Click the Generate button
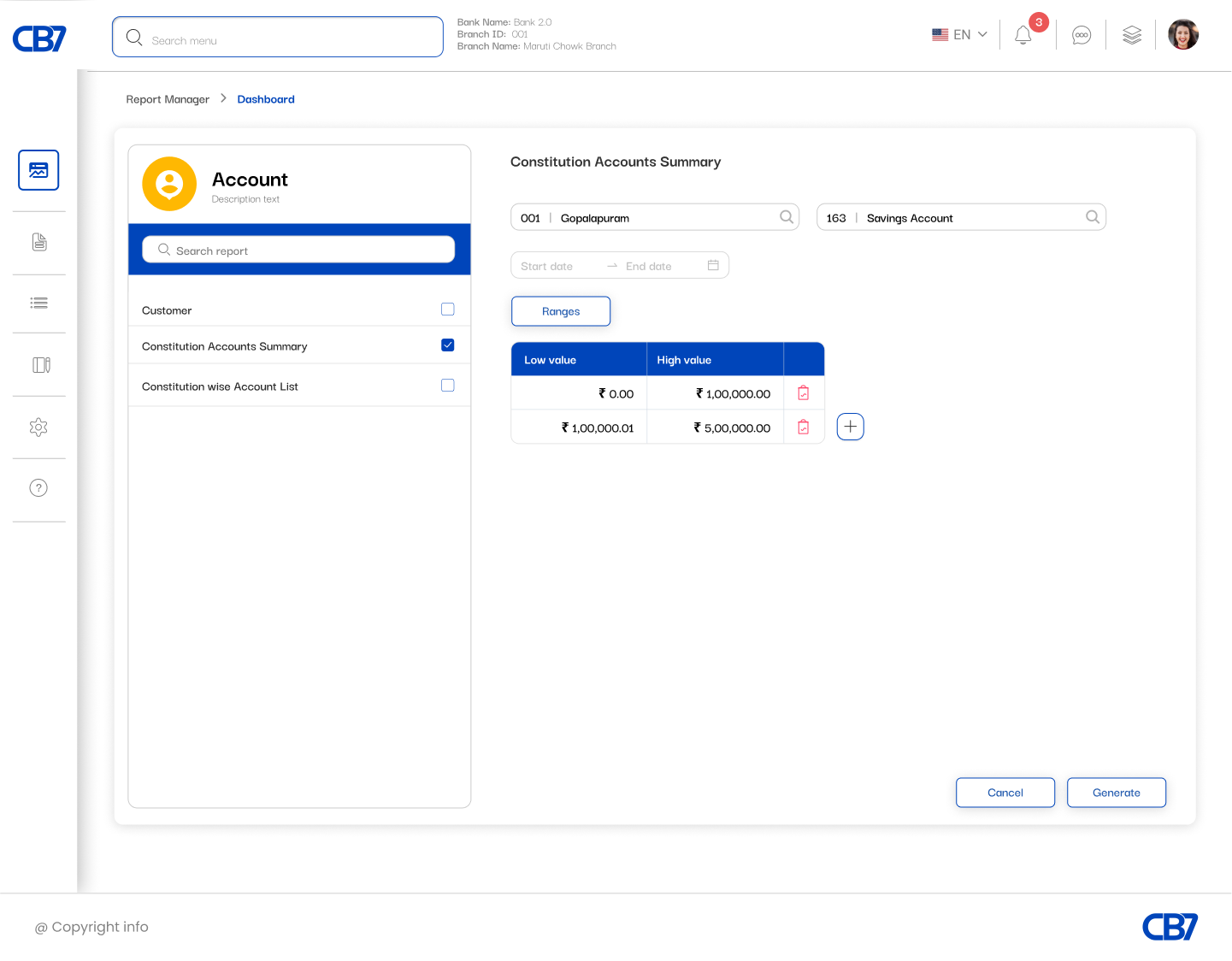 coord(1117,793)
